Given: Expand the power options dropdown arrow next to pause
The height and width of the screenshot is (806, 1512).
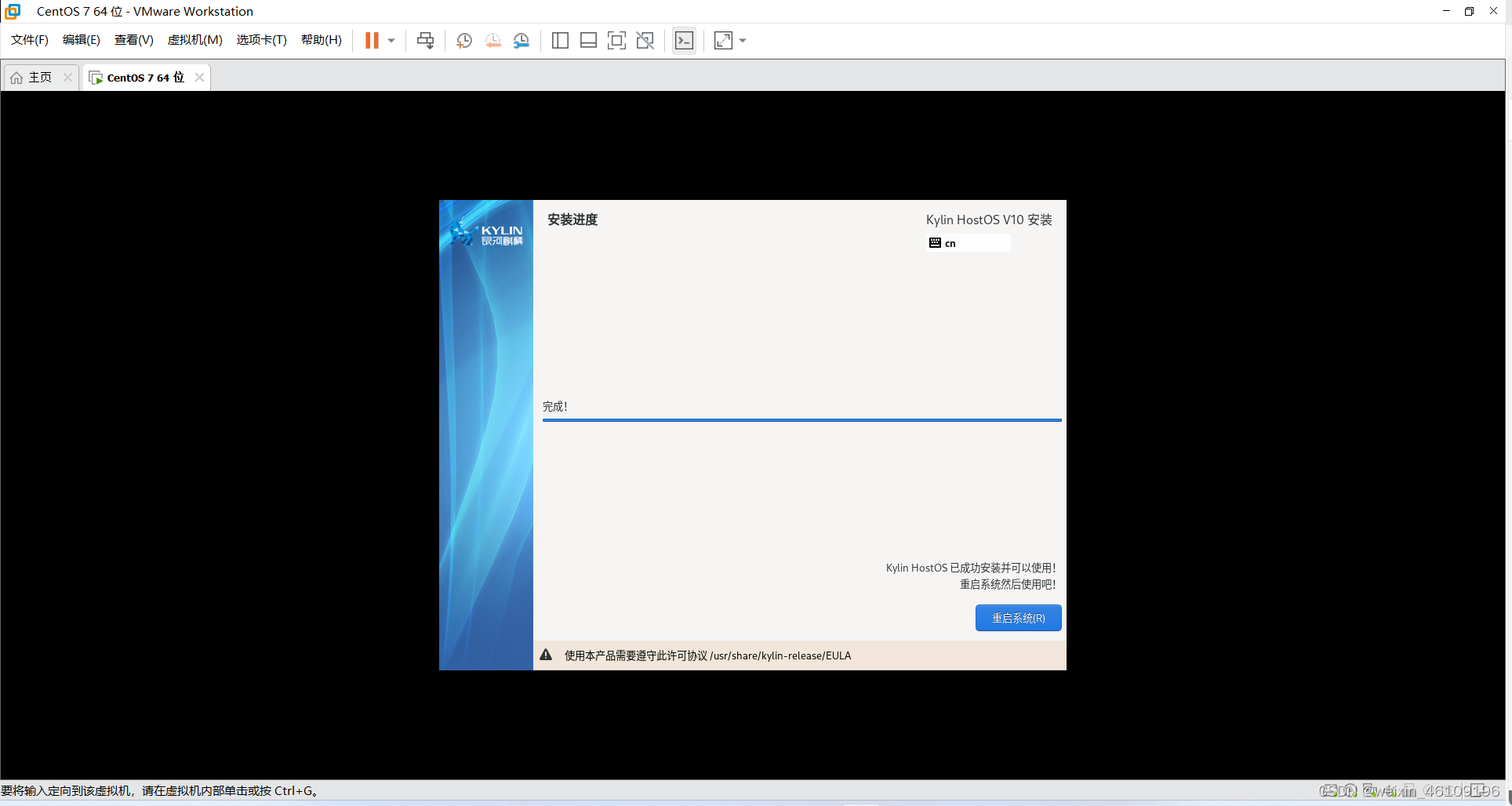Looking at the screenshot, I should 391,41.
